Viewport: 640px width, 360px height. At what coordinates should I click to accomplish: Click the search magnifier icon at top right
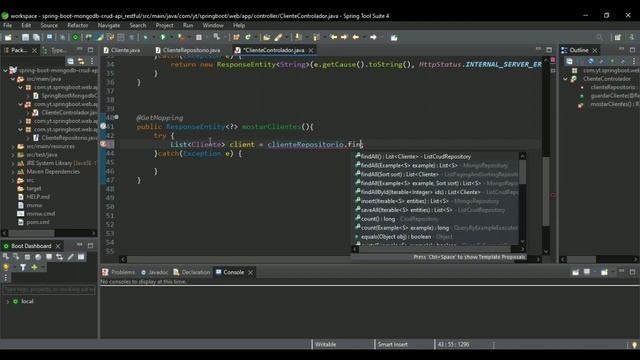pyautogui.click(x=599, y=37)
